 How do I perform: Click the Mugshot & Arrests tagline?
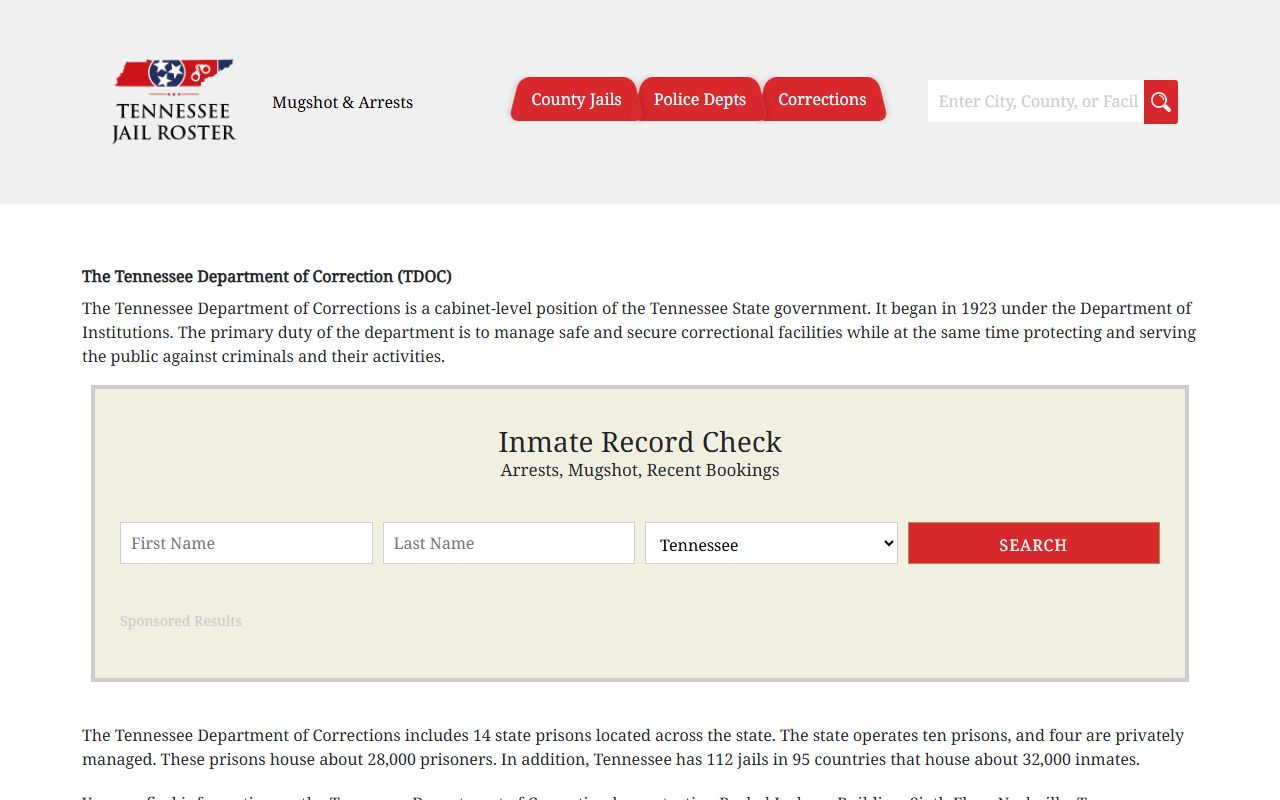coord(342,103)
